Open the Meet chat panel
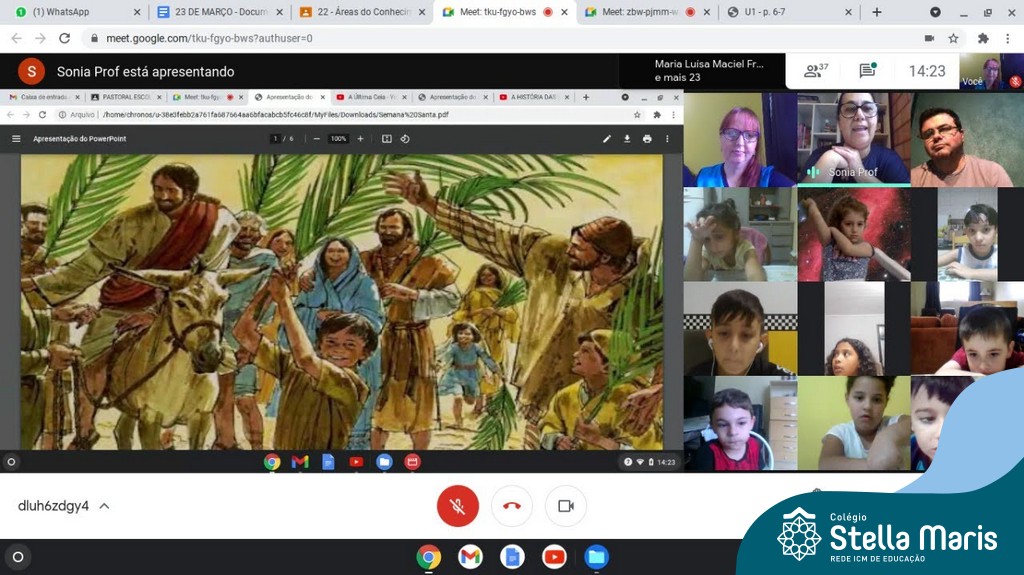Image resolution: width=1024 pixels, height=575 pixels. [867, 71]
